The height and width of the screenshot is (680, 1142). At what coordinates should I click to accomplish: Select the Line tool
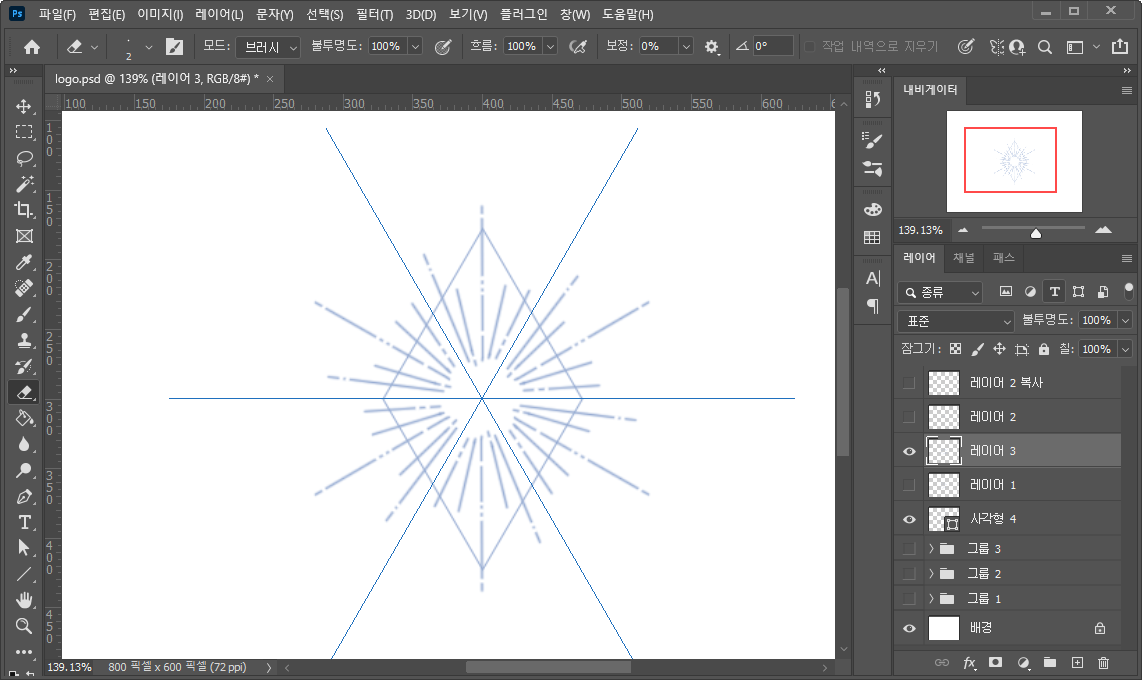[24, 574]
